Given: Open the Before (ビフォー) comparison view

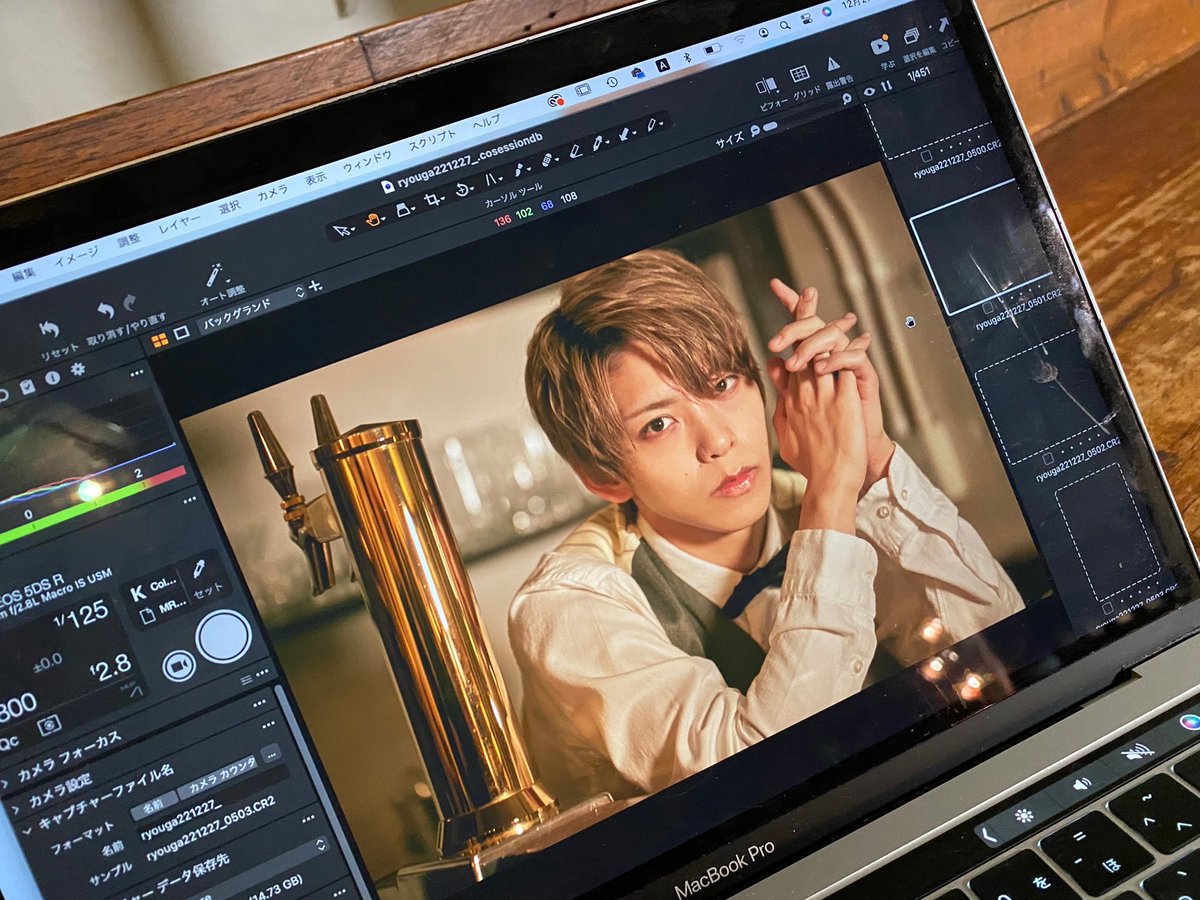Looking at the screenshot, I should (x=767, y=85).
